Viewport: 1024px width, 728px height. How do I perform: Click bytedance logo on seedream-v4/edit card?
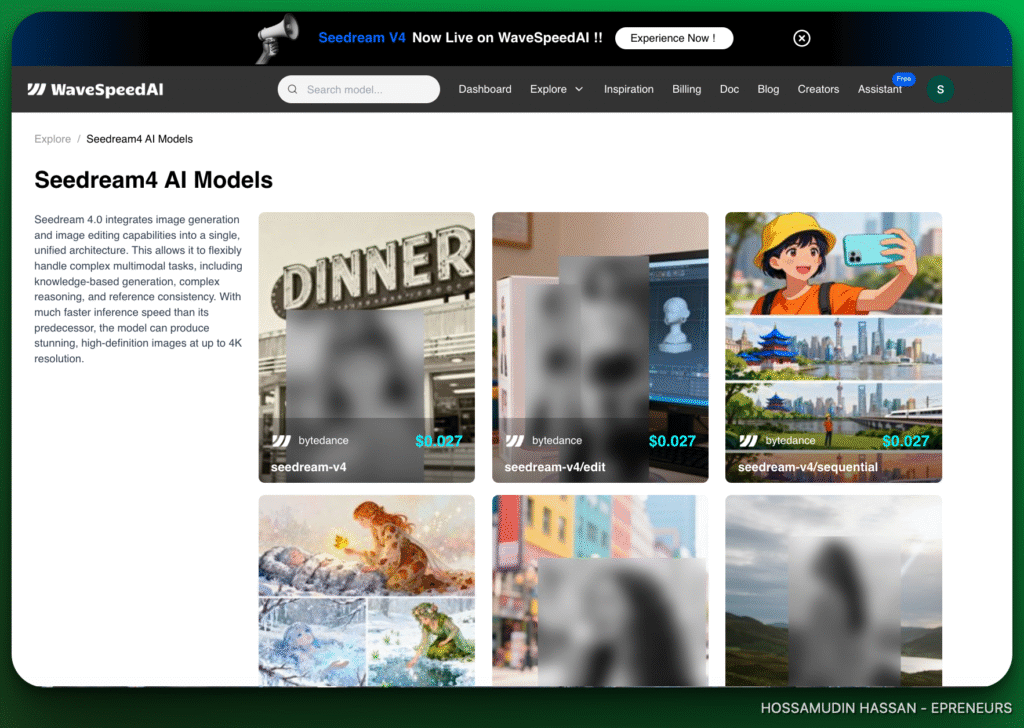coord(515,441)
